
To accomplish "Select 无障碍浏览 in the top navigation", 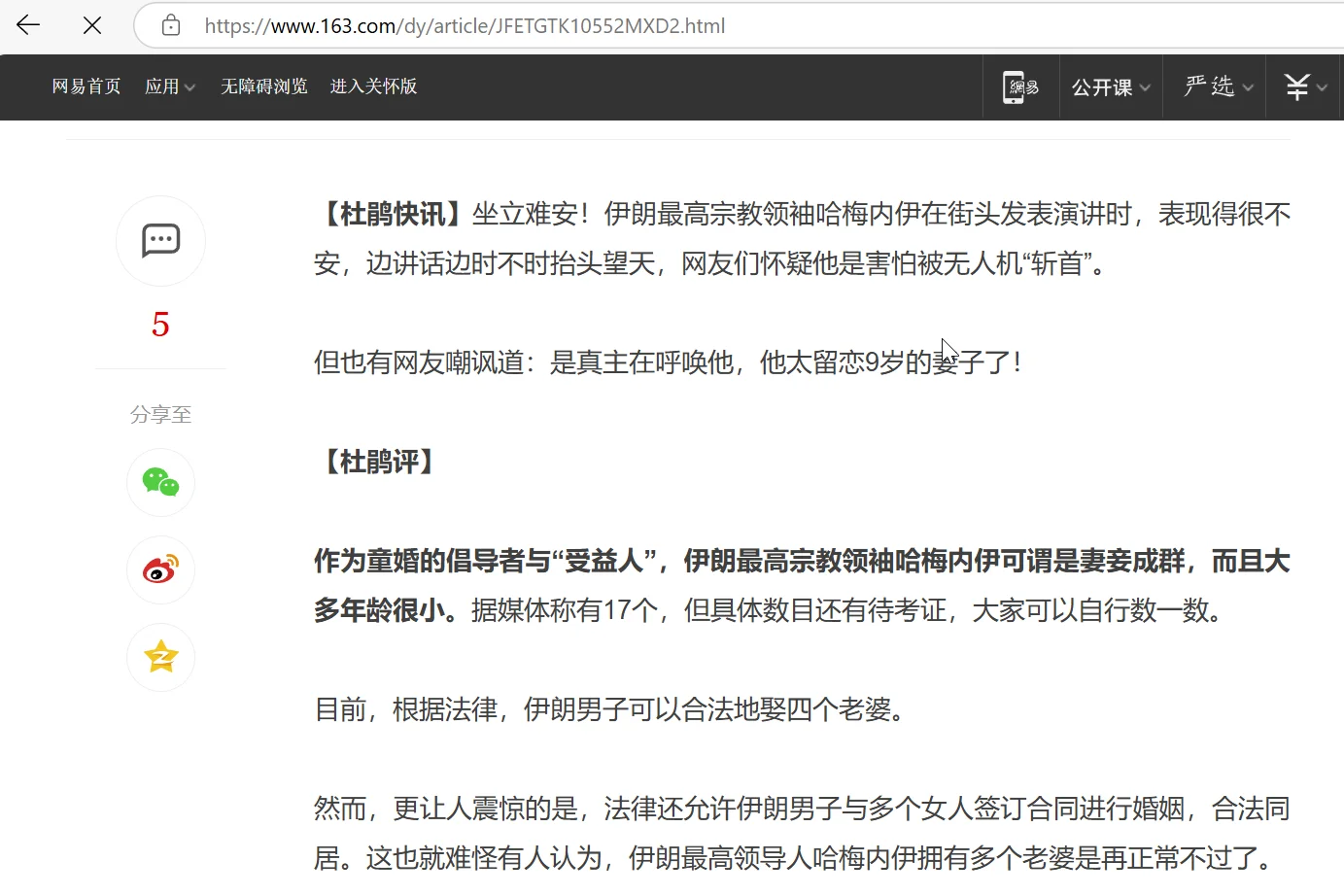I will pyautogui.click(x=264, y=86).
